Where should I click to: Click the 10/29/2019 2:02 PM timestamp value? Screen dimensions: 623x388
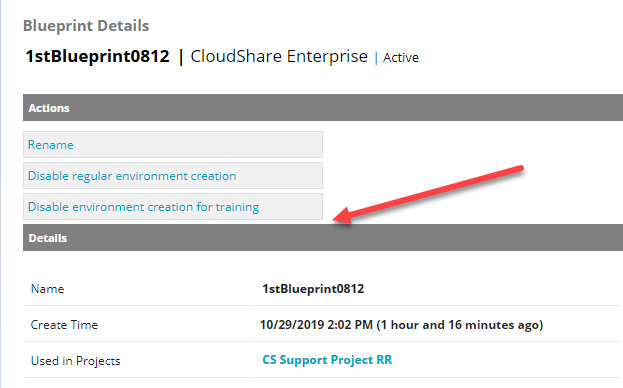pyautogui.click(x=316, y=325)
